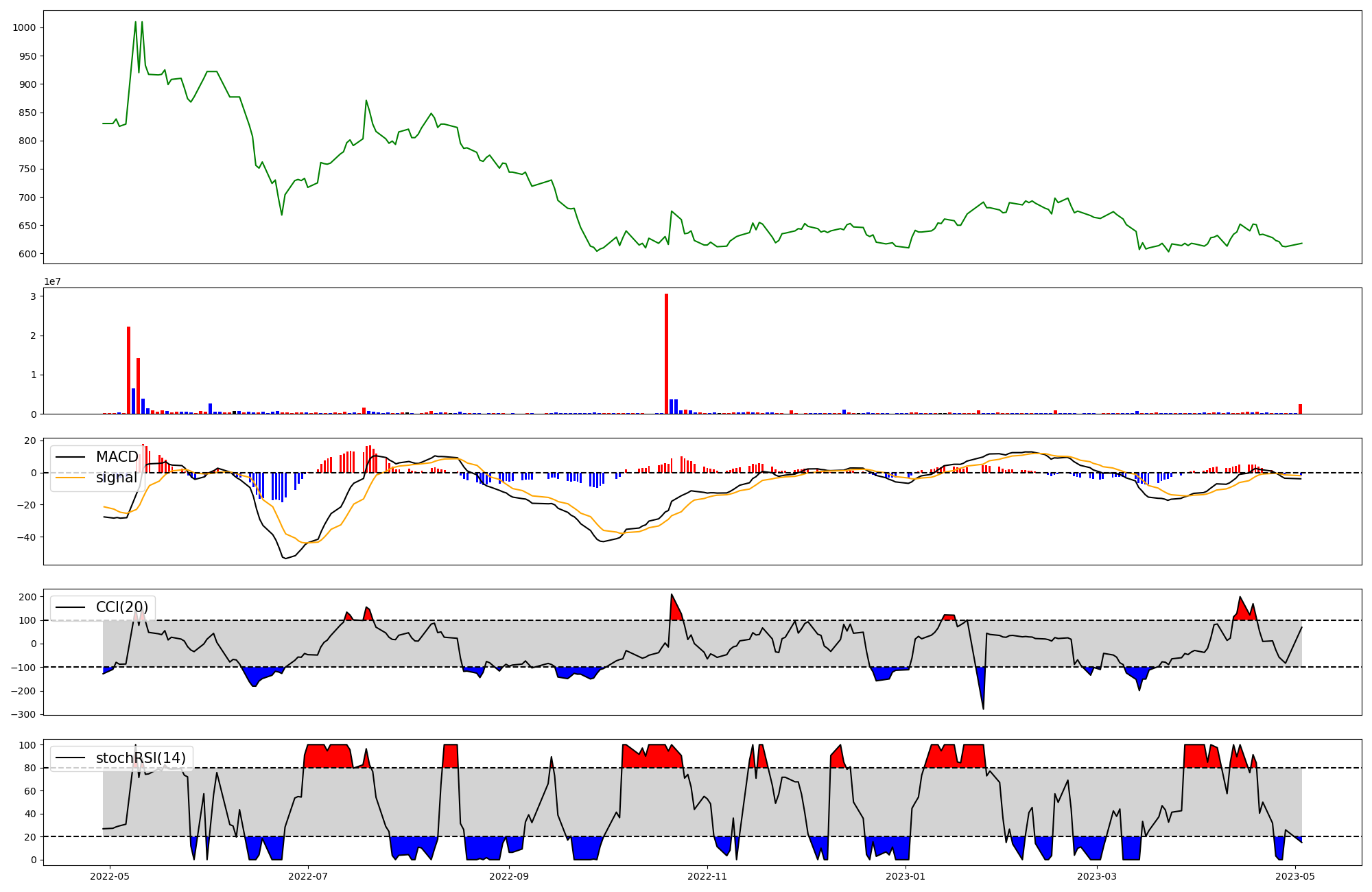Click the 2023-01 date tick label
This screenshot has width=1372, height=892.
[906, 876]
